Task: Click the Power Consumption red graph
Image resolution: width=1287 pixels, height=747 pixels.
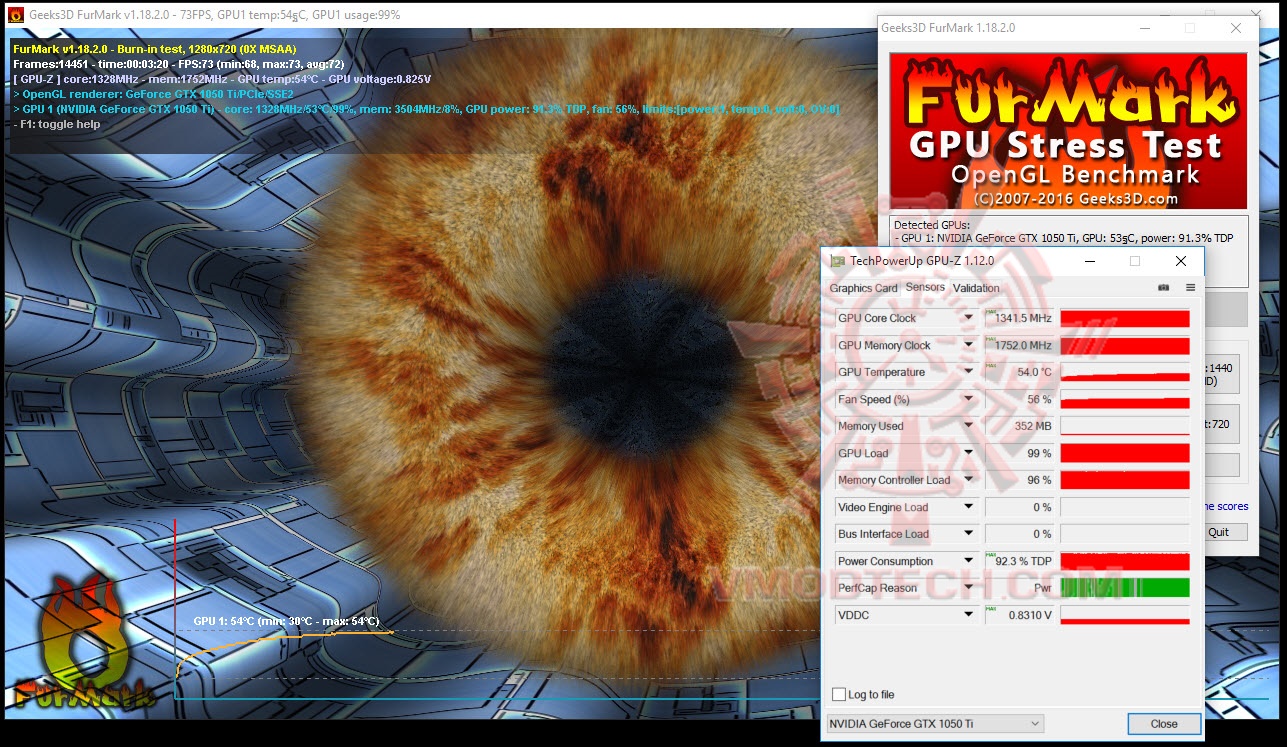Action: pos(1125,561)
